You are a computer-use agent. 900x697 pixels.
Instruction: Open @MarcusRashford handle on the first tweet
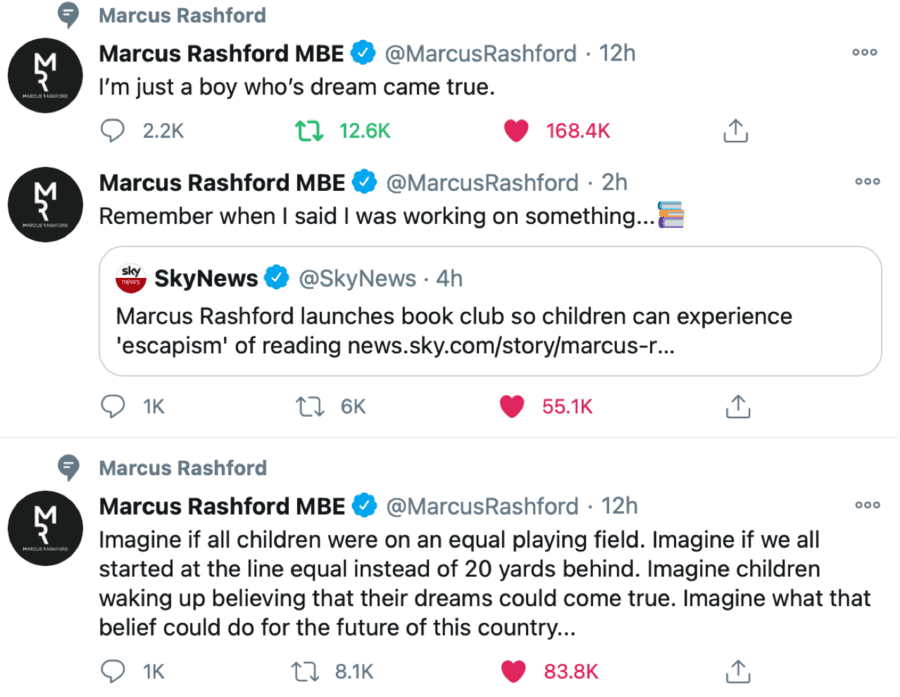tap(481, 53)
